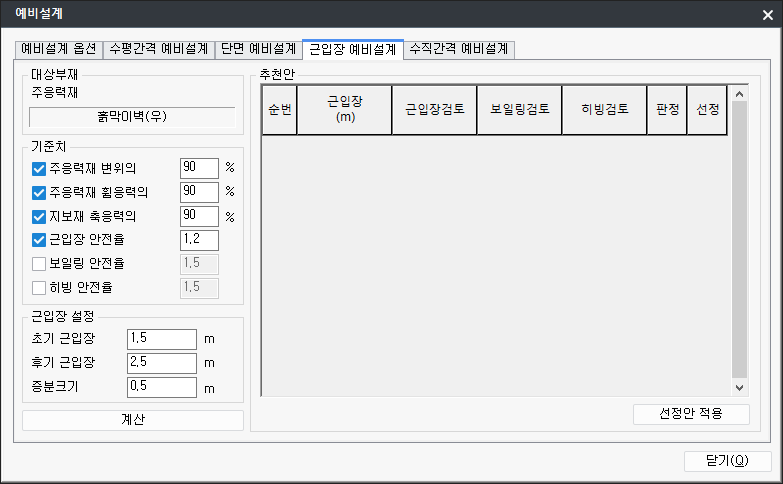This screenshot has height=484, width=783.
Task: Enable the 히빙 안전율 checkbox
Action: 40,288
